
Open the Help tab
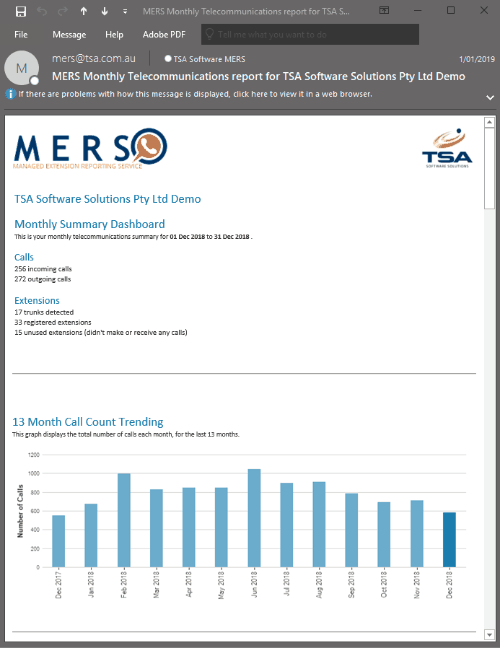(x=114, y=35)
